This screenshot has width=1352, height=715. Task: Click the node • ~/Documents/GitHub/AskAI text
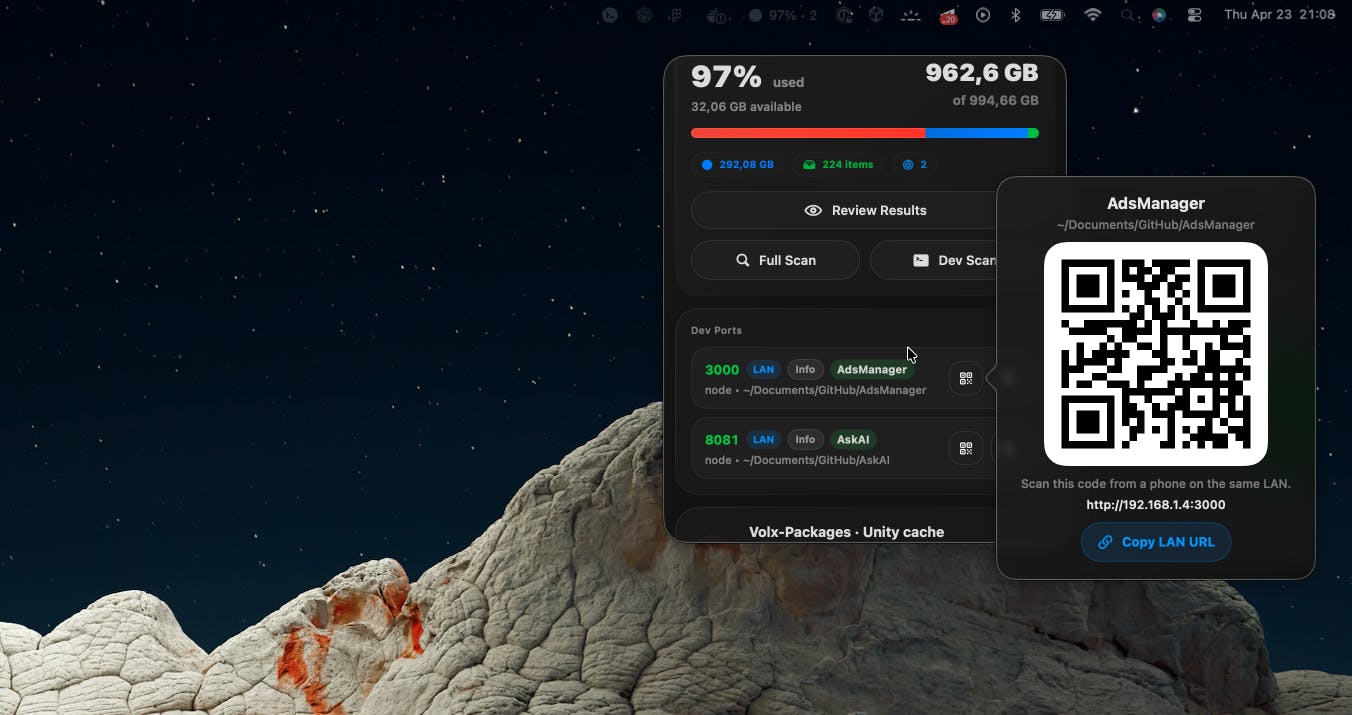797,460
